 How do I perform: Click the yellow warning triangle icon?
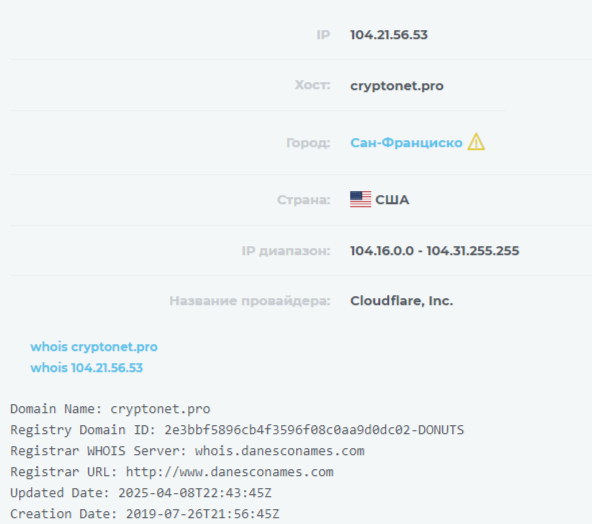[476, 142]
